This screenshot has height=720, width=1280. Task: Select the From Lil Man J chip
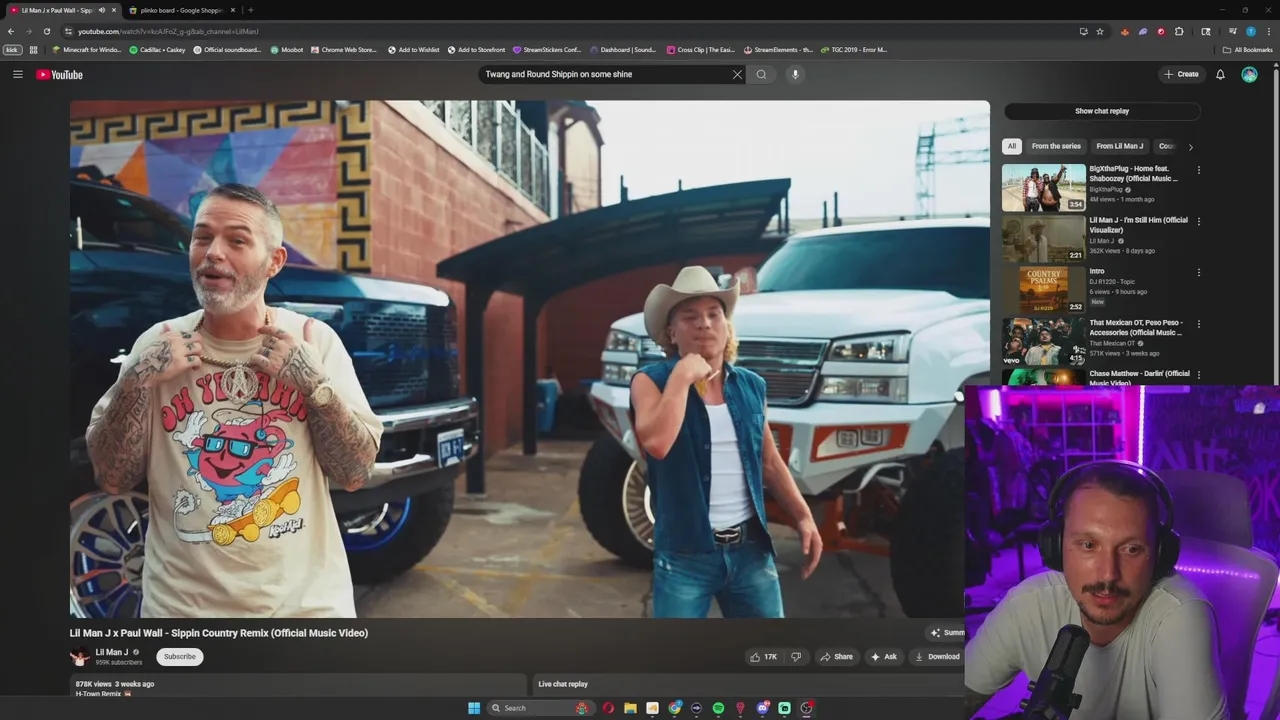(1119, 146)
